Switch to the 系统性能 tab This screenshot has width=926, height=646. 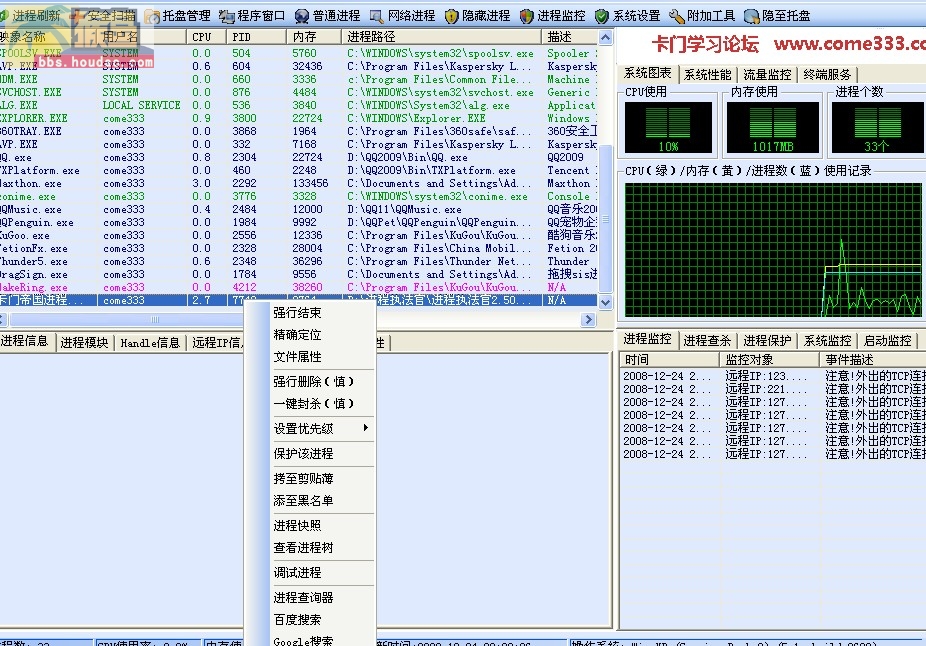tap(707, 74)
